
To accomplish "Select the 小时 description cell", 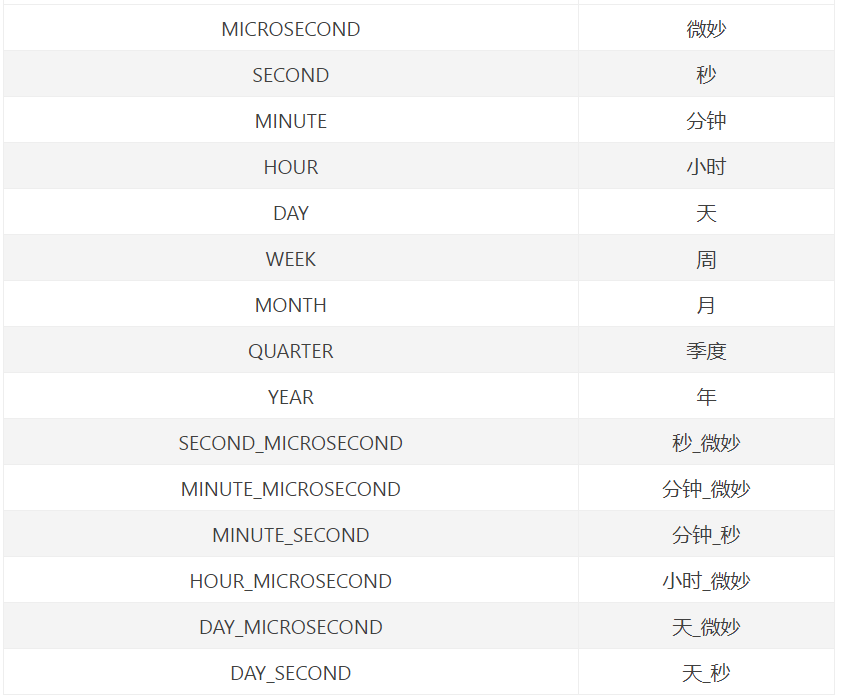I will point(706,167).
